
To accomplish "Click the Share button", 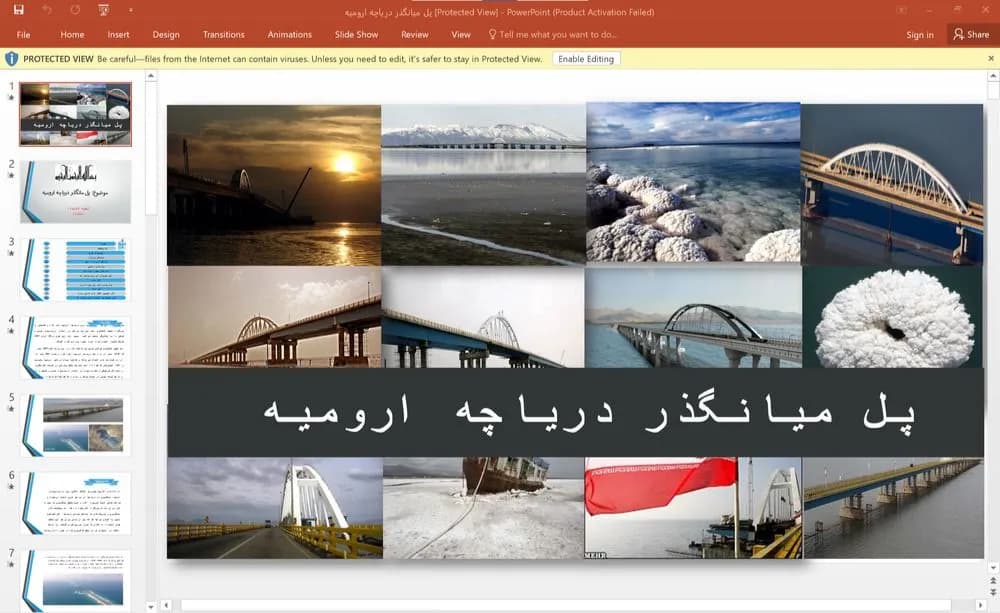I will [971, 34].
